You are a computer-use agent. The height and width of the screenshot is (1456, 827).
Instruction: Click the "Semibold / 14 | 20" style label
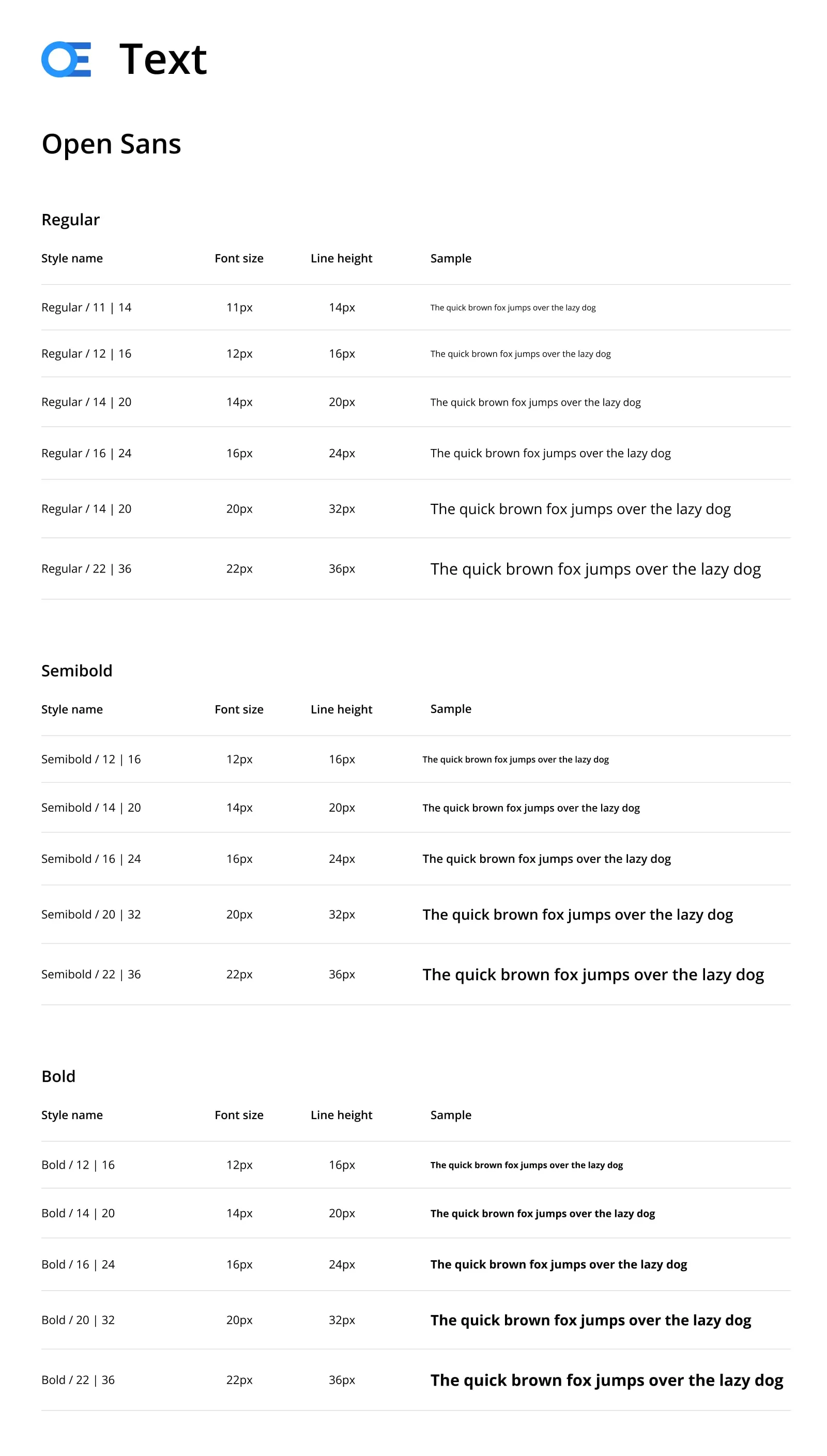tap(91, 807)
